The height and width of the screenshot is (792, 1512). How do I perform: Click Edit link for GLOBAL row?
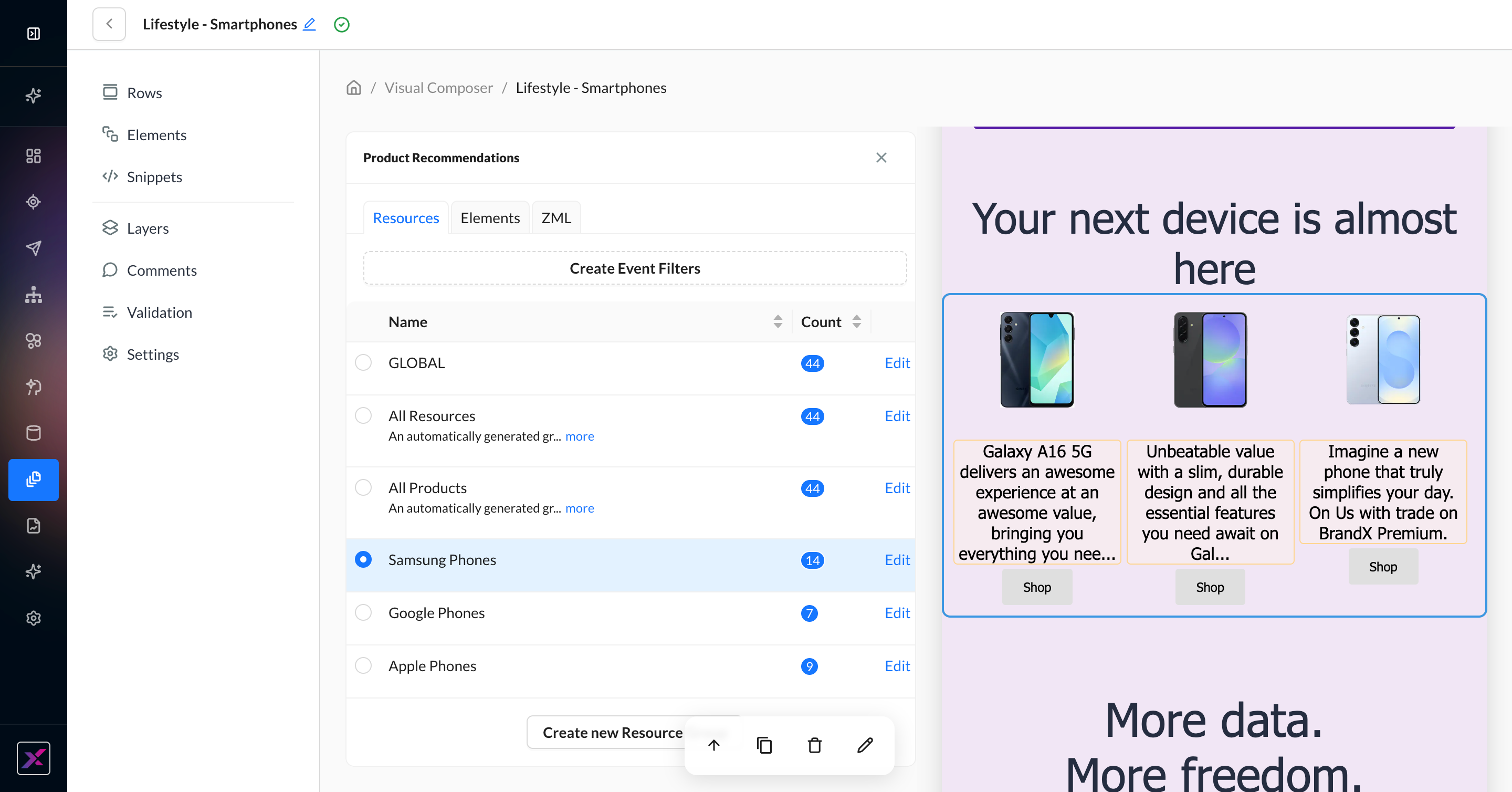(x=897, y=363)
